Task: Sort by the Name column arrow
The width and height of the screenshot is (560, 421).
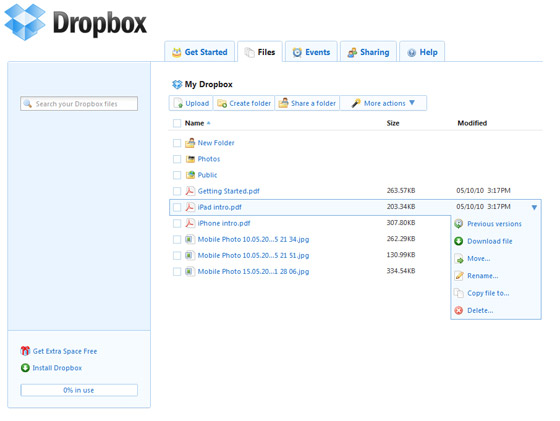Action: tap(209, 123)
